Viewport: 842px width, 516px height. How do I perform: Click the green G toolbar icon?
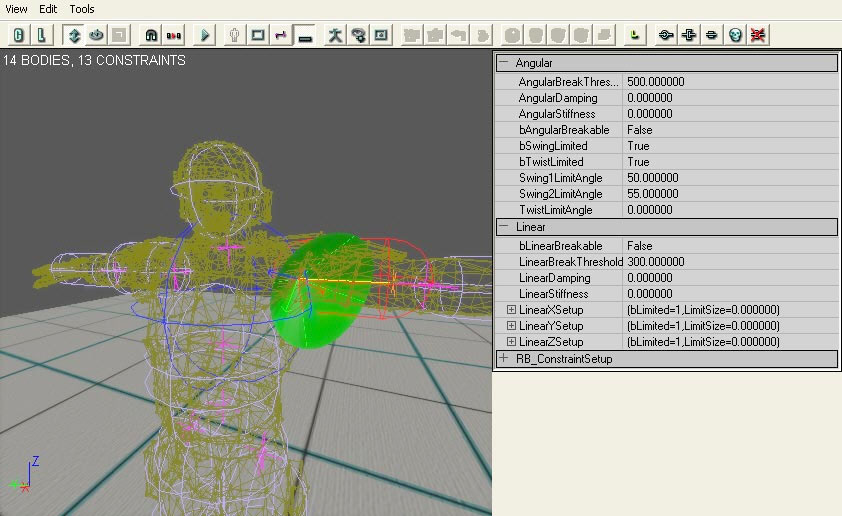19,35
